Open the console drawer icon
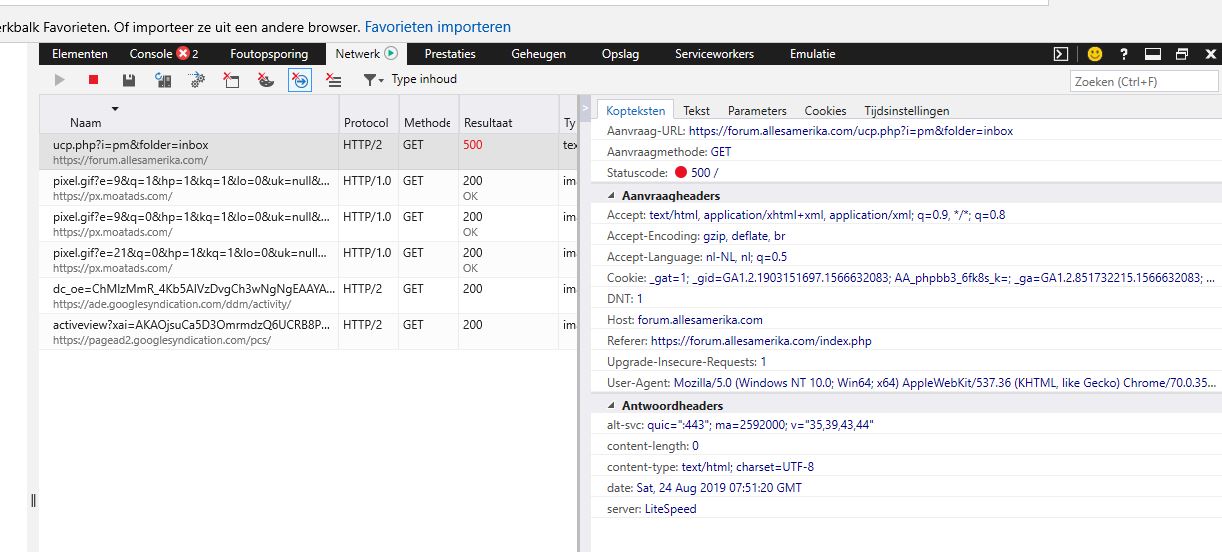This screenshot has width=1222, height=552. 1061,54
